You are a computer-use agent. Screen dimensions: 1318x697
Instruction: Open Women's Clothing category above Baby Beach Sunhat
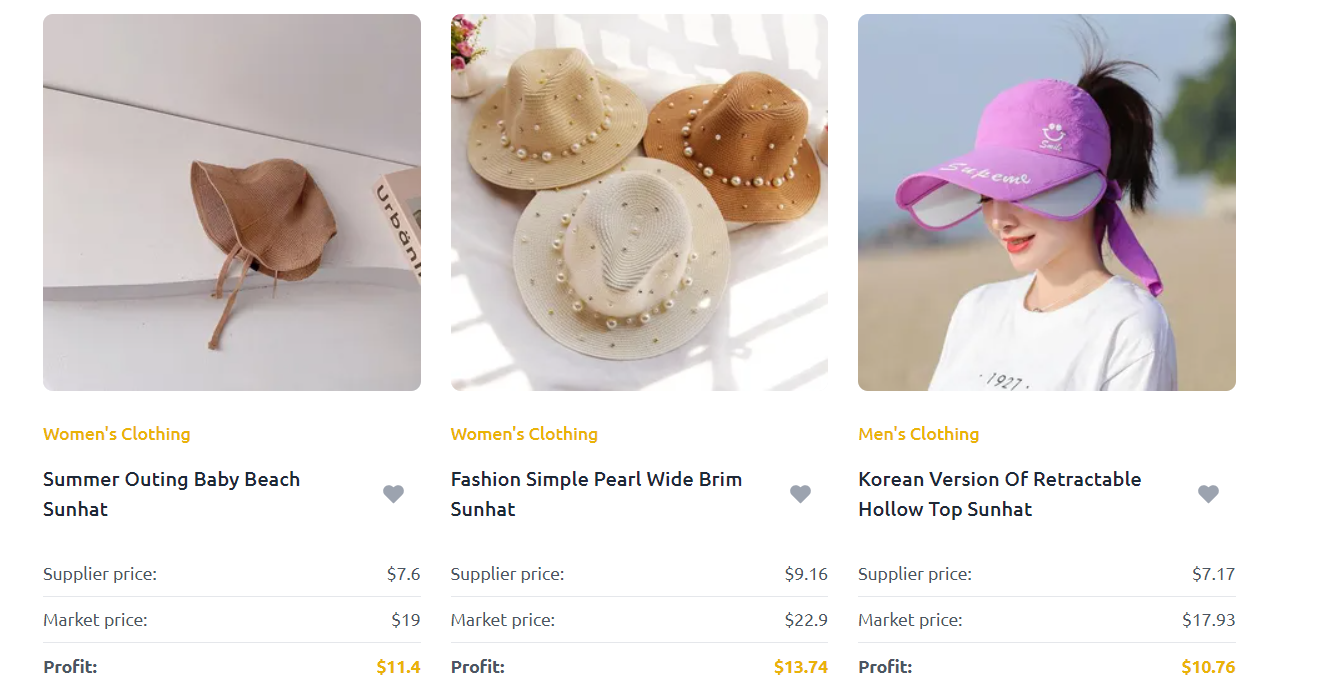tap(116, 434)
